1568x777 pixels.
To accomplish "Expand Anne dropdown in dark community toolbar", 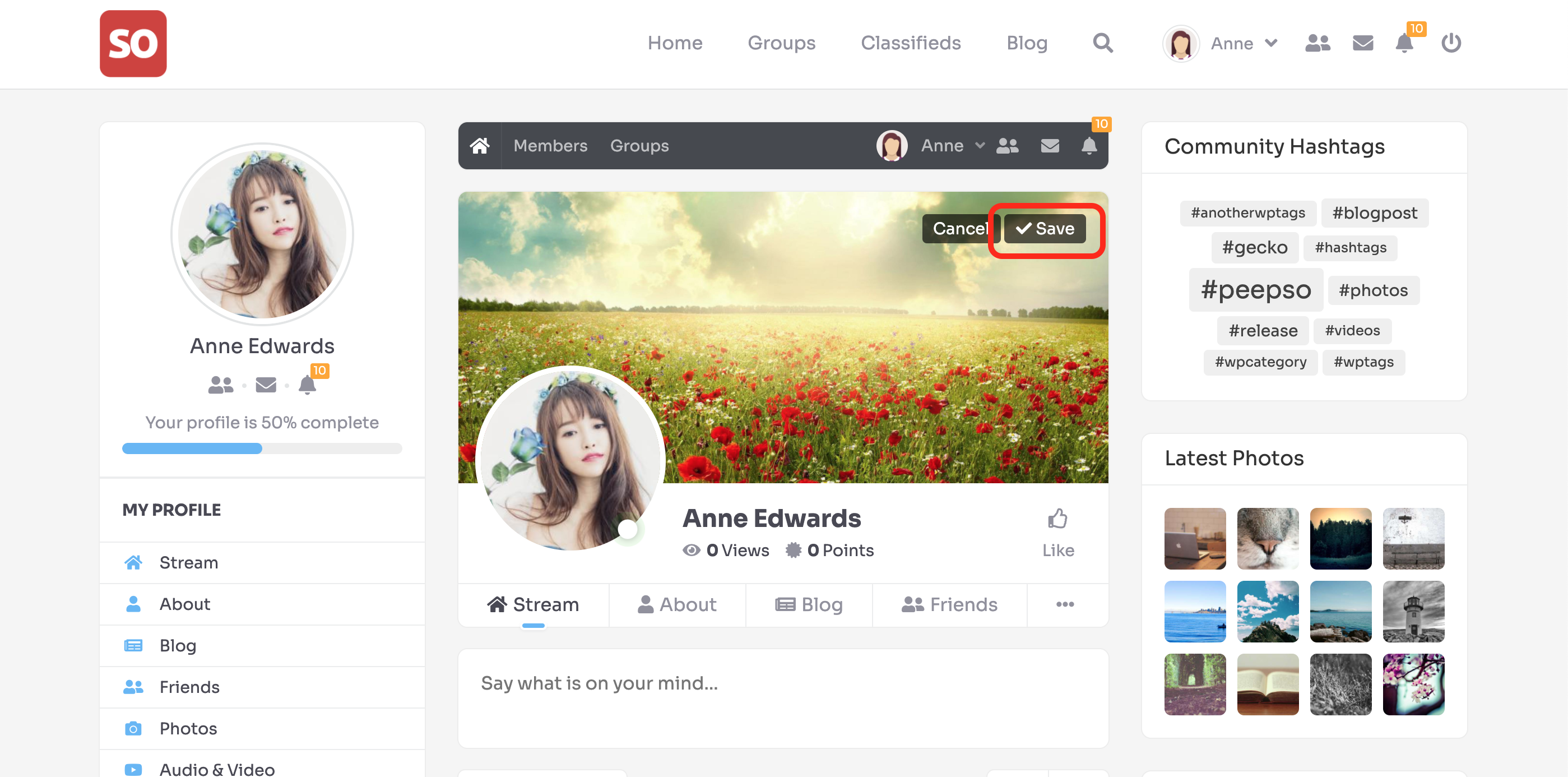I will click(980, 146).
